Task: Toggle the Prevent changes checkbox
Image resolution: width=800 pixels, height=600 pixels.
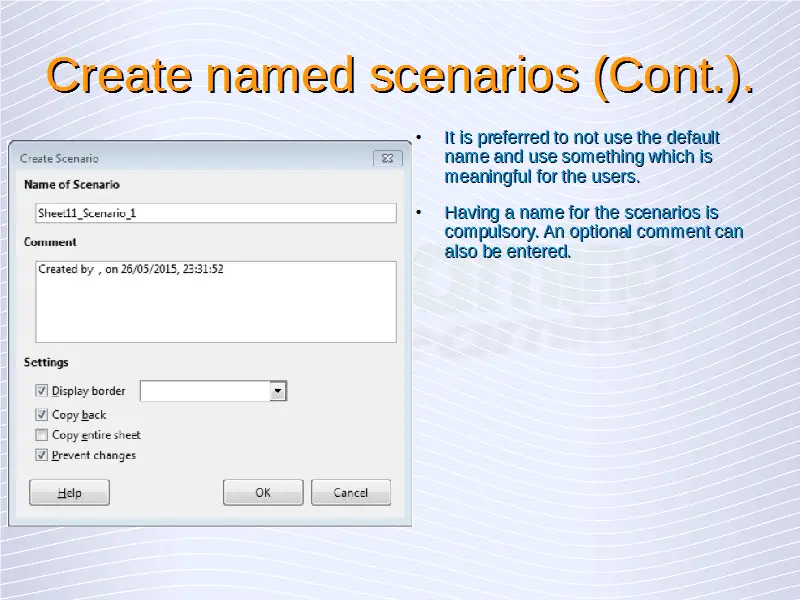Action: [42, 455]
